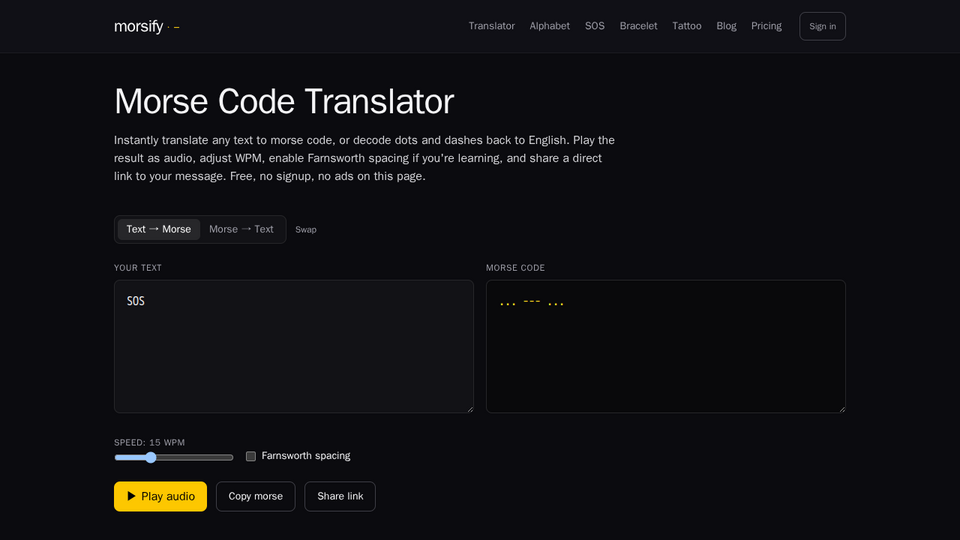The height and width of the screenshot is (540, 960).
Task: Switch to Morse → Text mode tab
Action: point(241,229)
